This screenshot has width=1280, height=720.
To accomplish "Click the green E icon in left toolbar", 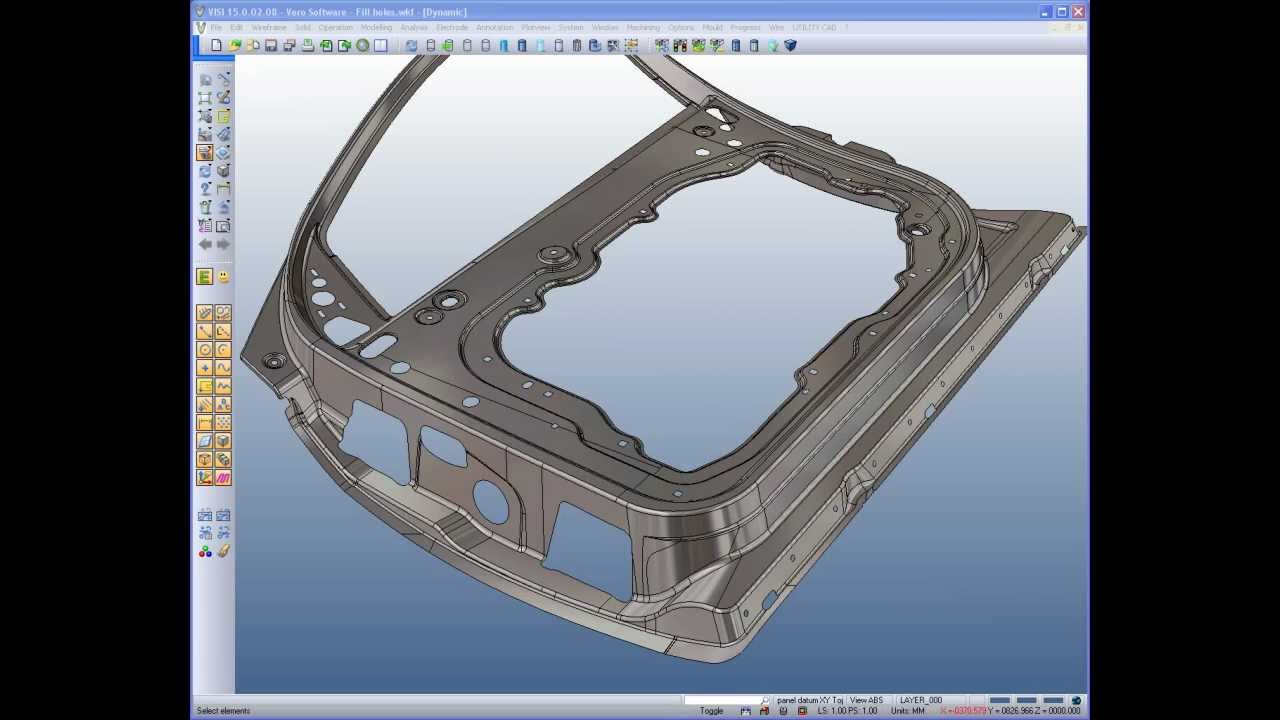I will tap(205, 277).
